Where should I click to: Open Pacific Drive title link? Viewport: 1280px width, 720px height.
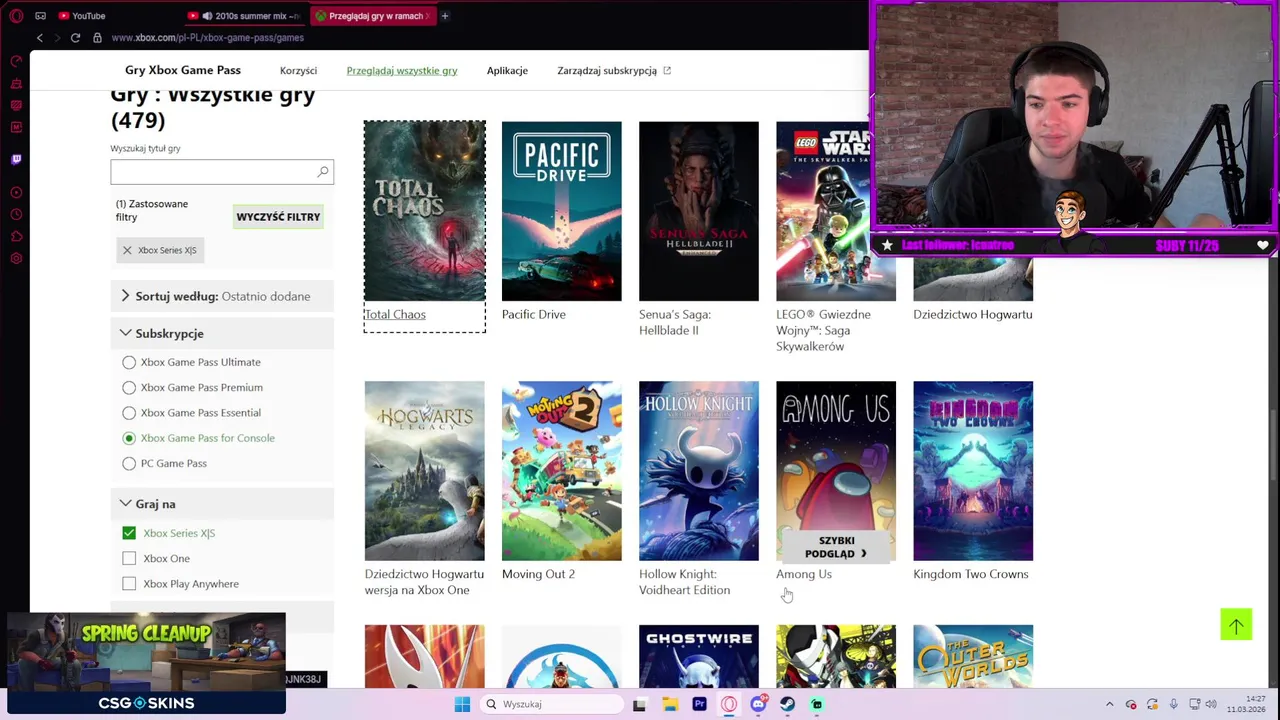point(534,314)
